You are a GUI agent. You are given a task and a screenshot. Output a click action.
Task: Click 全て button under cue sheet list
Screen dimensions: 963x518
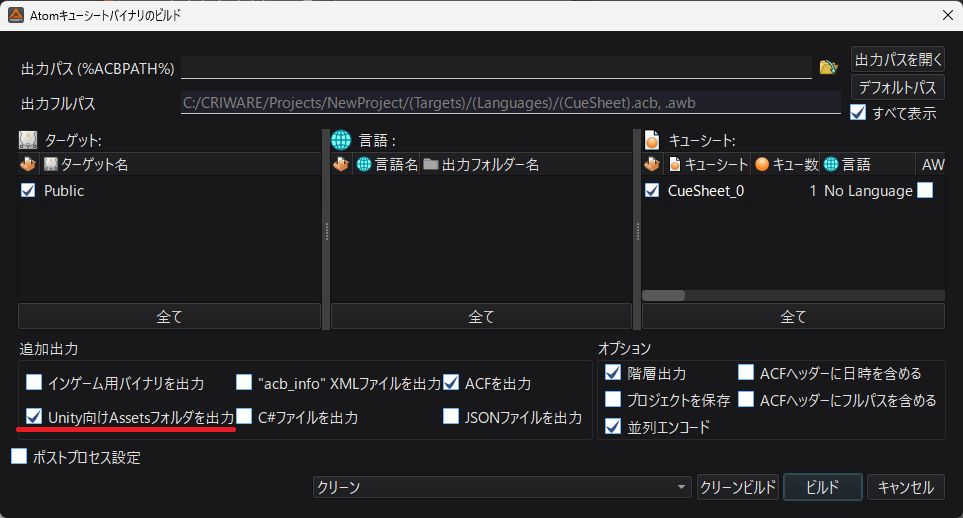[793, 316]
